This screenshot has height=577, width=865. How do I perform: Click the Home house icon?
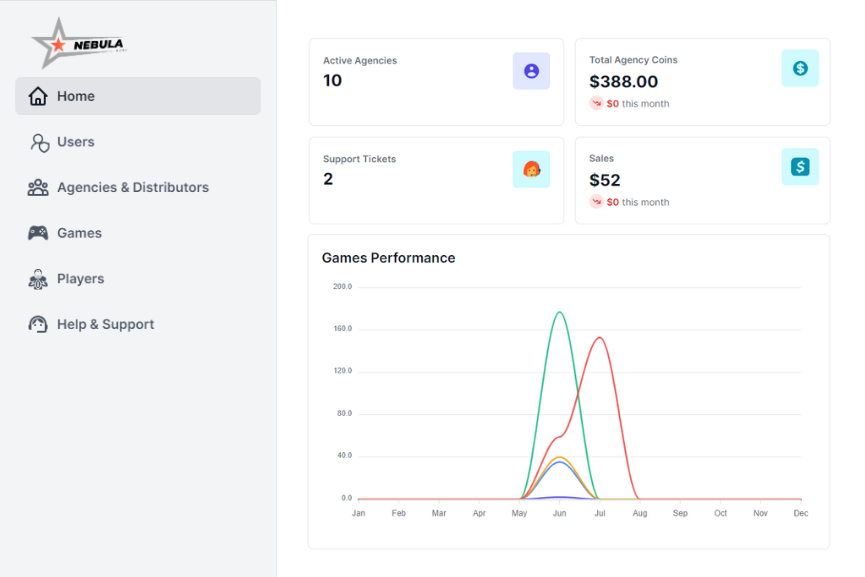[x=38, y=96]
